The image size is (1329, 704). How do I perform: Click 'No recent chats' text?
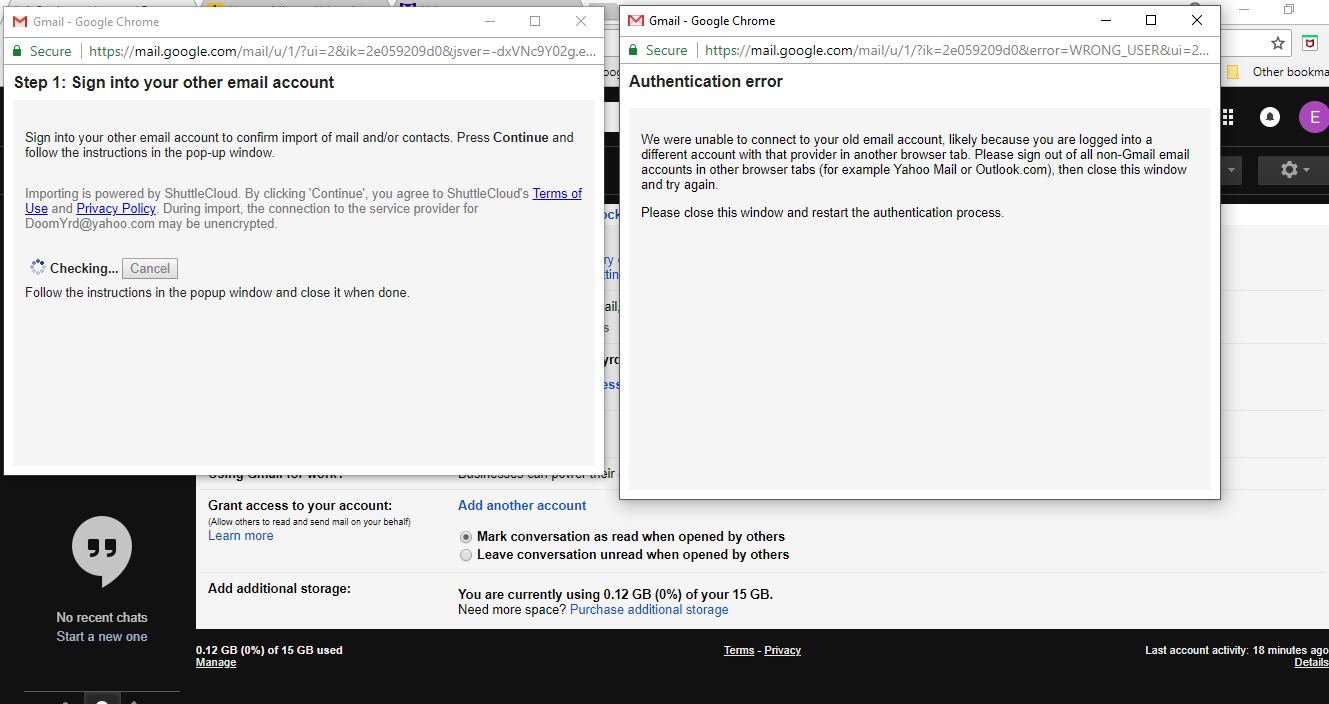[102, 617]
